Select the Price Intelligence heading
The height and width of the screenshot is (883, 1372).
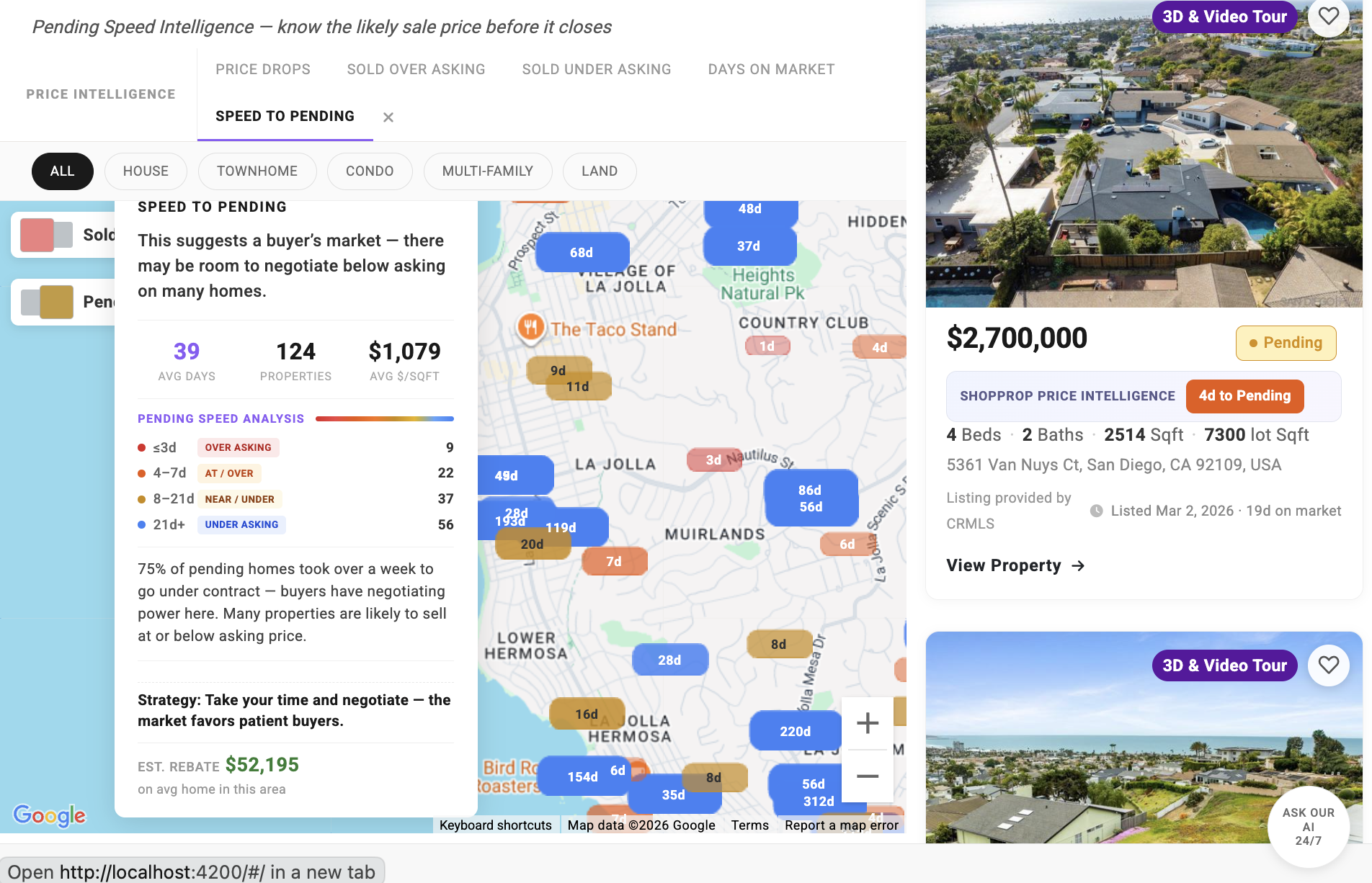tap(101, 94)
